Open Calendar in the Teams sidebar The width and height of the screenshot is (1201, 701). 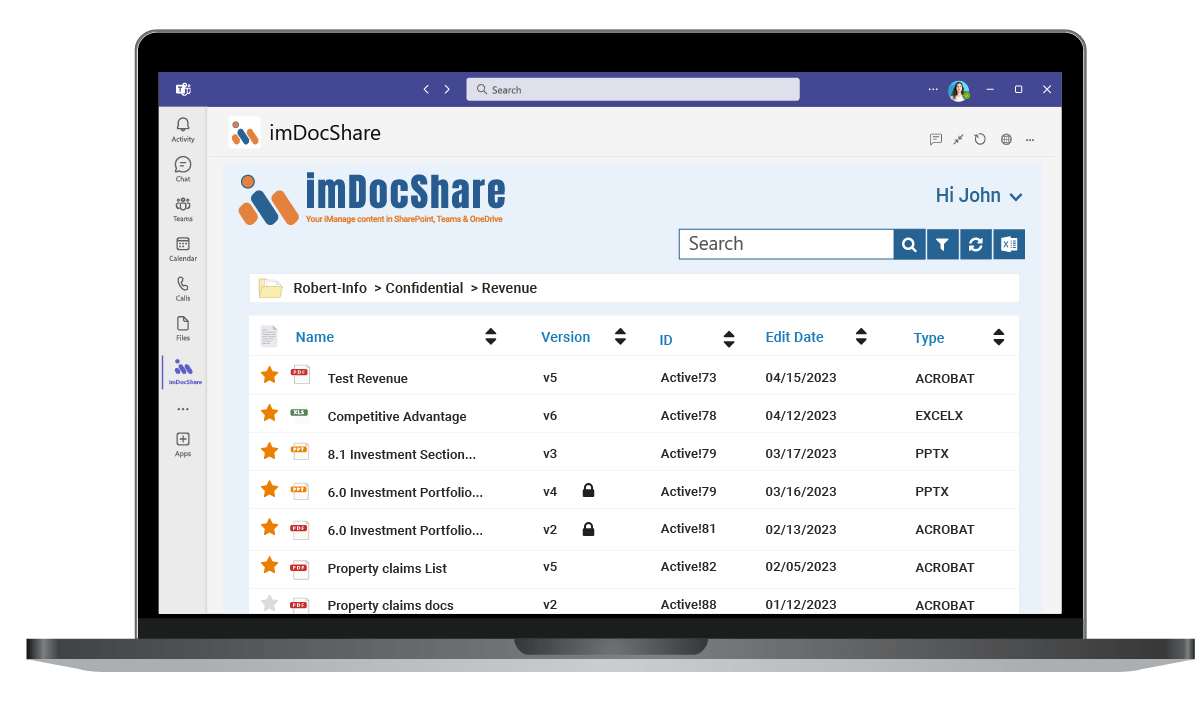183,249
